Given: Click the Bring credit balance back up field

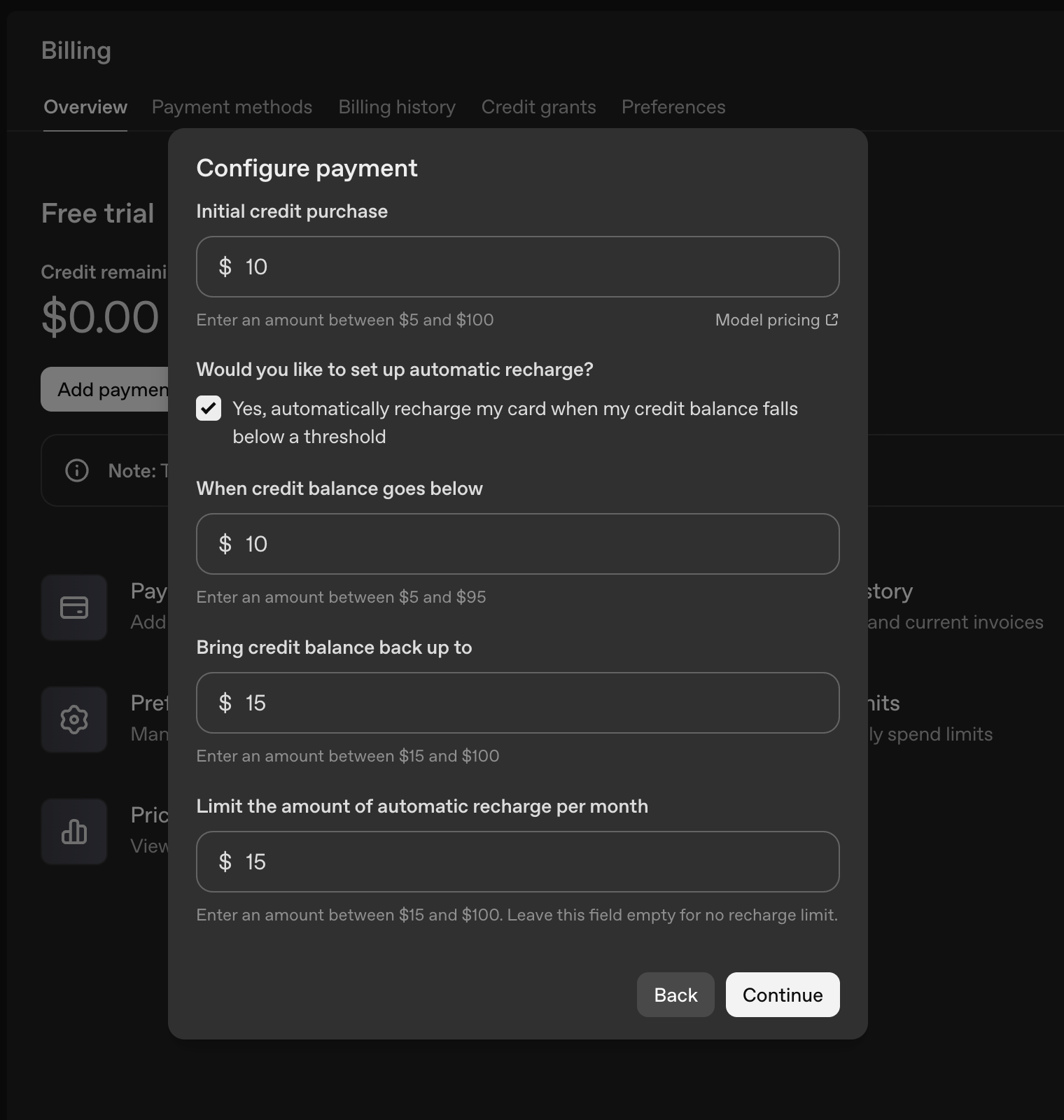Looking at the screenshot, I should pyautogui.click(x=518, y=703).
